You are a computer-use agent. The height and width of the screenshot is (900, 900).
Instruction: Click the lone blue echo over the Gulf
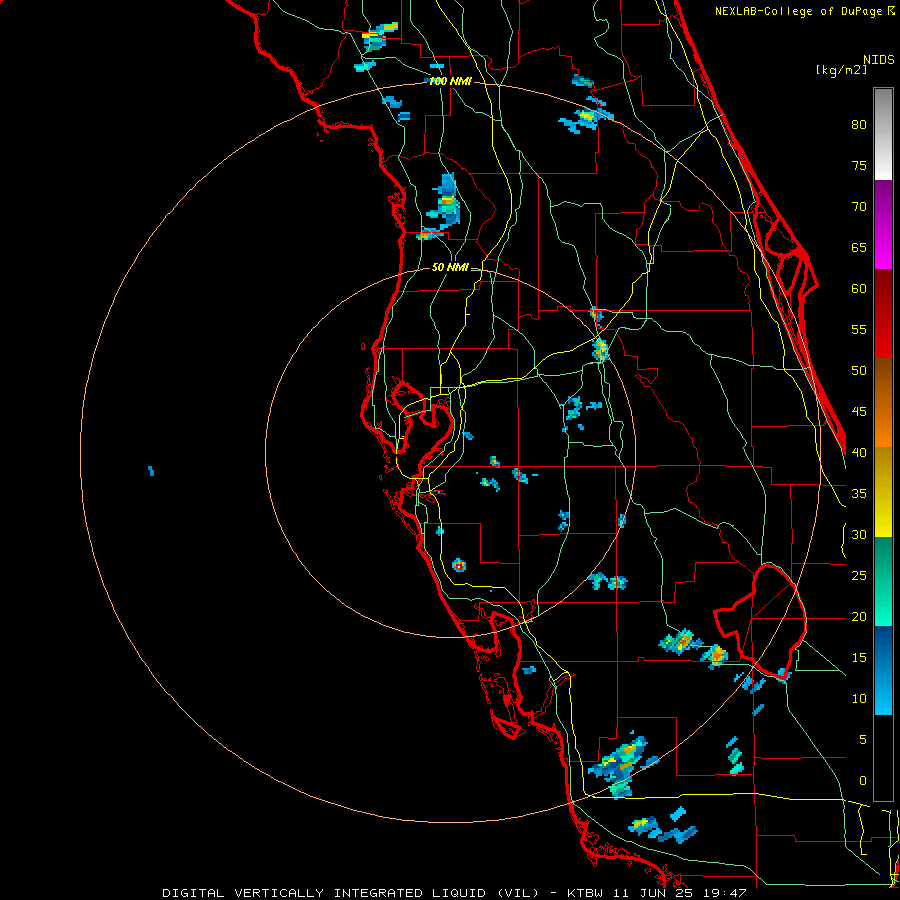150,471
